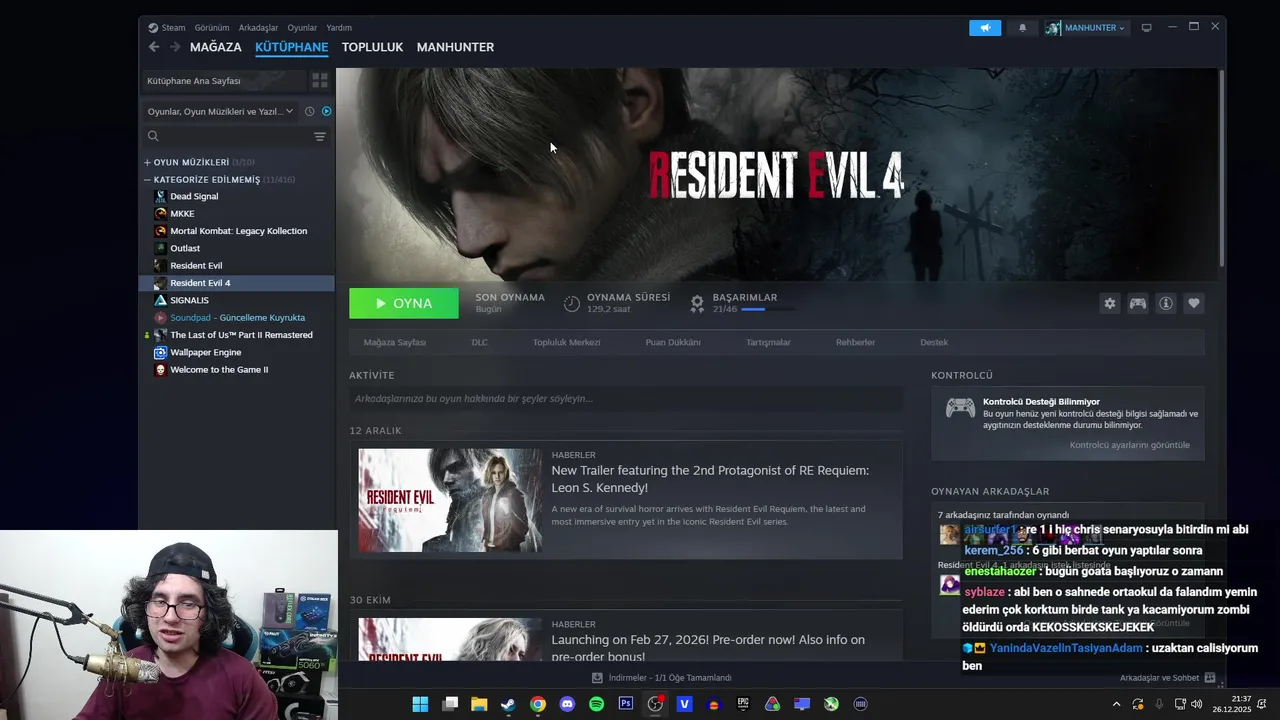The width and height of the screenshot is (1280, 720).
Task: Open BAŞARIMLAR achievements progress
Action: click(744, 303)
